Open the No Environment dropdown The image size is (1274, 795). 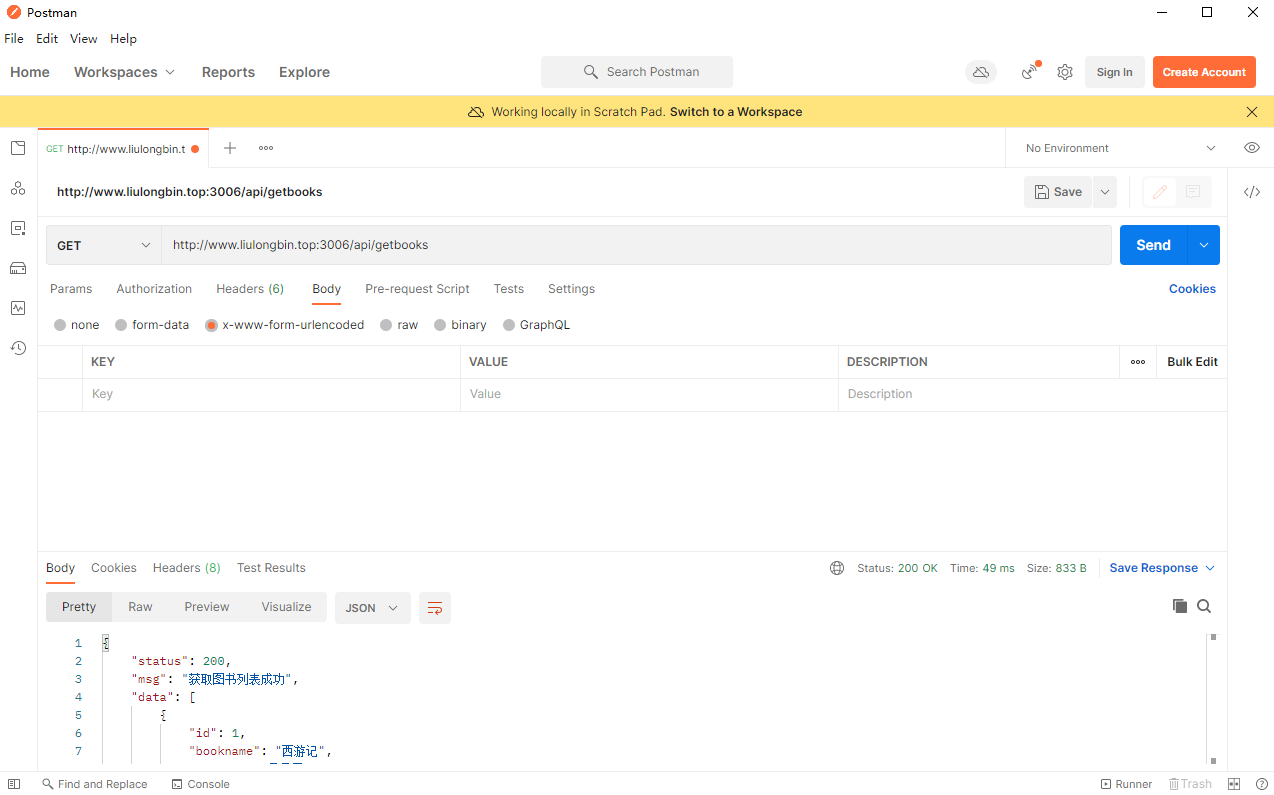click(x=1120, y=148)
